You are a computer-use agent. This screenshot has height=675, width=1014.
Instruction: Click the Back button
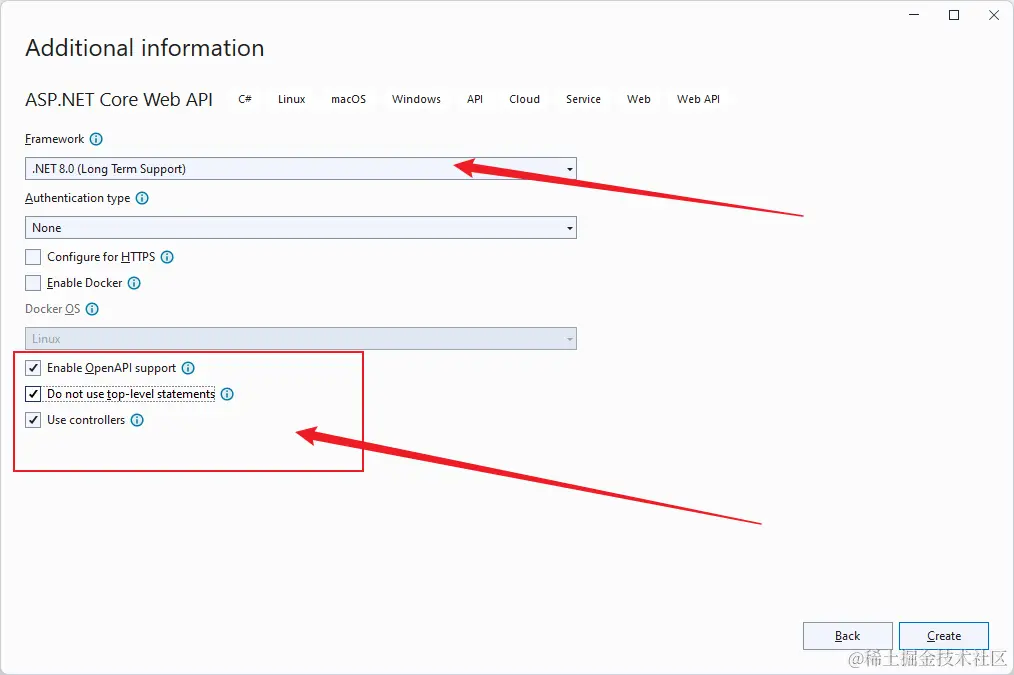[848, 636]
